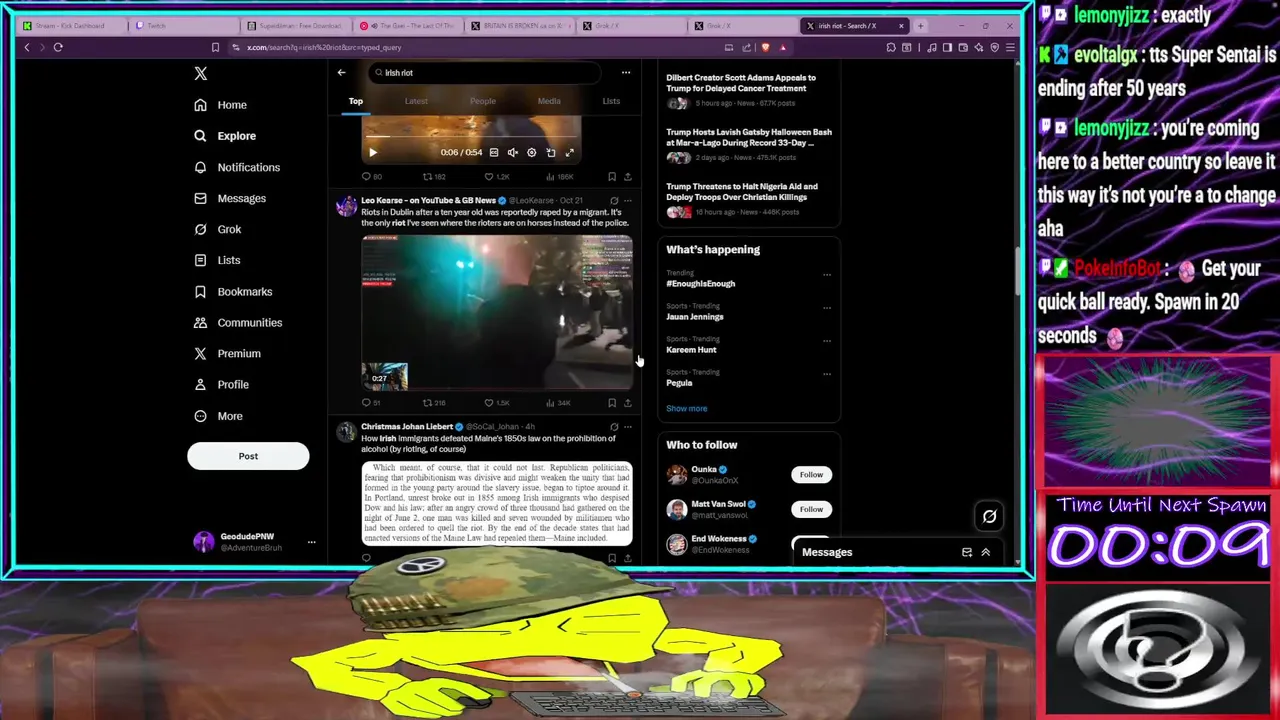Image resolution: width=1280 pixels, height=720 pixels.
Task: Expand top video to fullscreen
Action: pyautogui.click(x=570, y=153)
